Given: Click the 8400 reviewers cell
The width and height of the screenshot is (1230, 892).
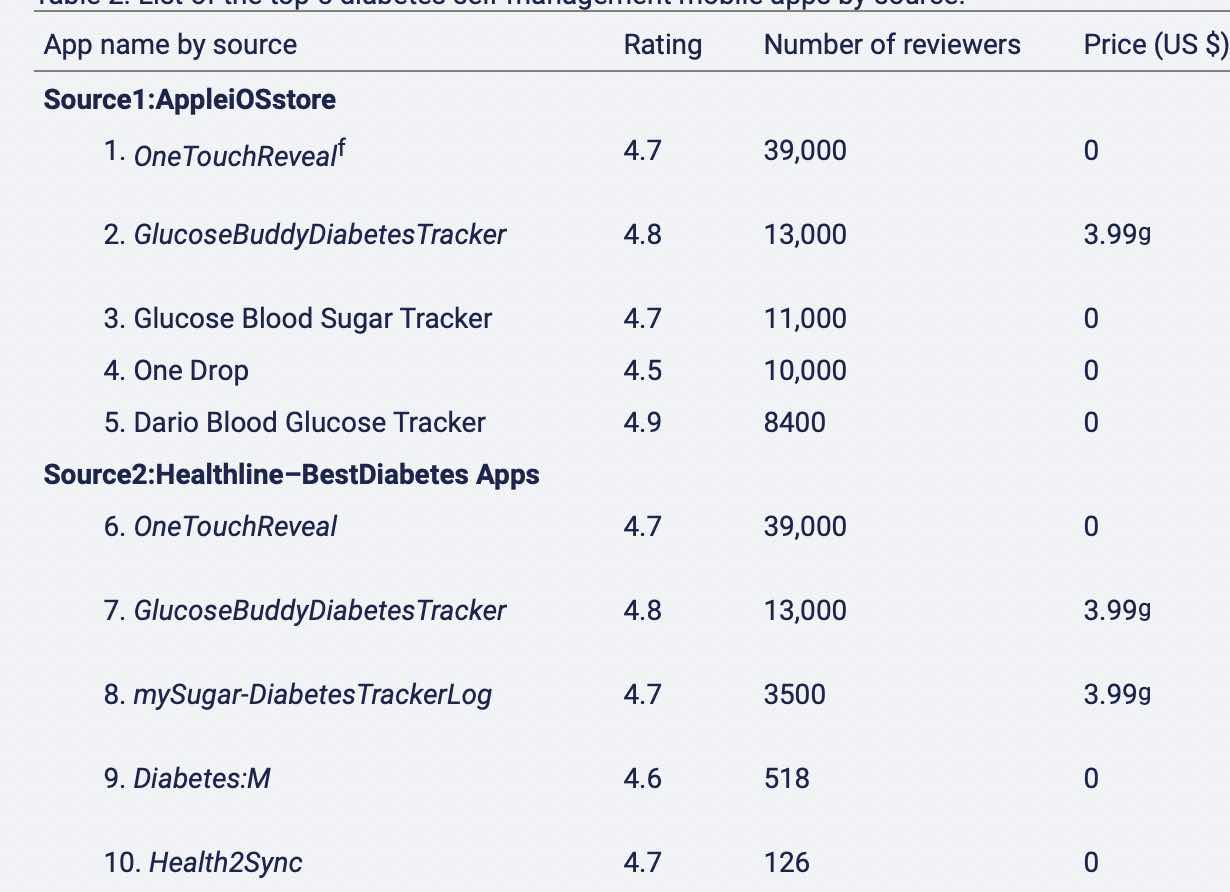Looking at the screenshot, I should pyautogui.click(x=794, y=422).
